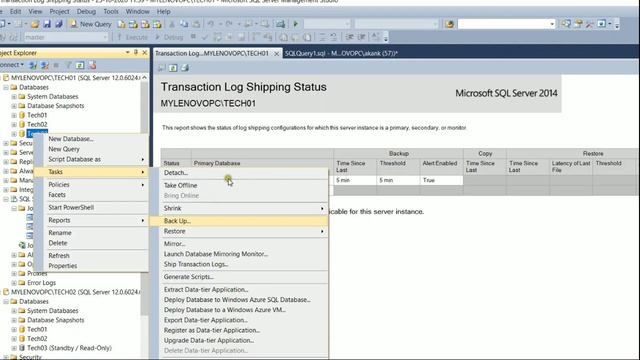Click the Analysis Services XMLA Query icon
The width and height of the screenshot is (640, 360).
[x=157, y=24]
